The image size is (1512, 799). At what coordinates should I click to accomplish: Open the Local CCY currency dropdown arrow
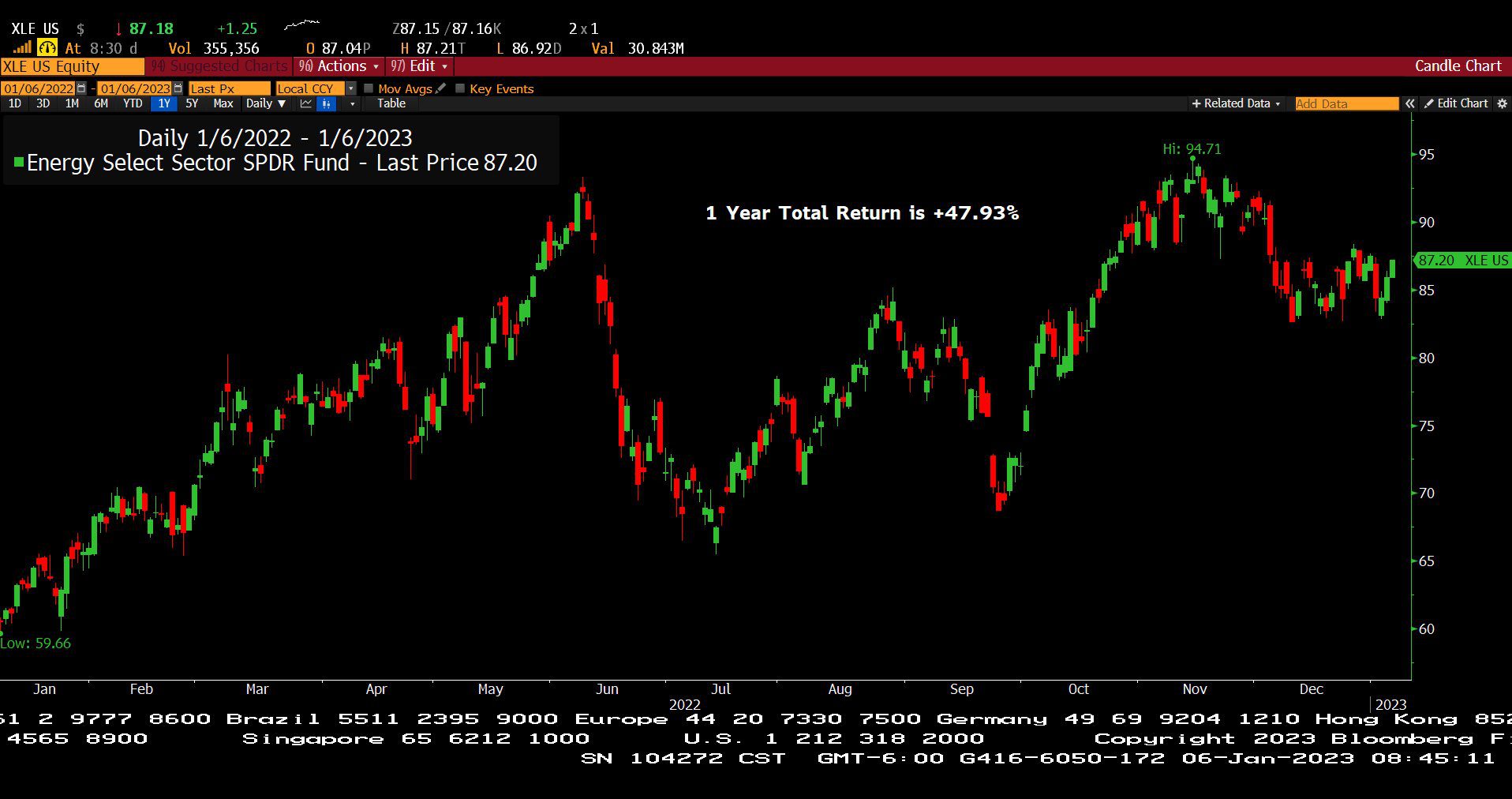coord(350,88)
